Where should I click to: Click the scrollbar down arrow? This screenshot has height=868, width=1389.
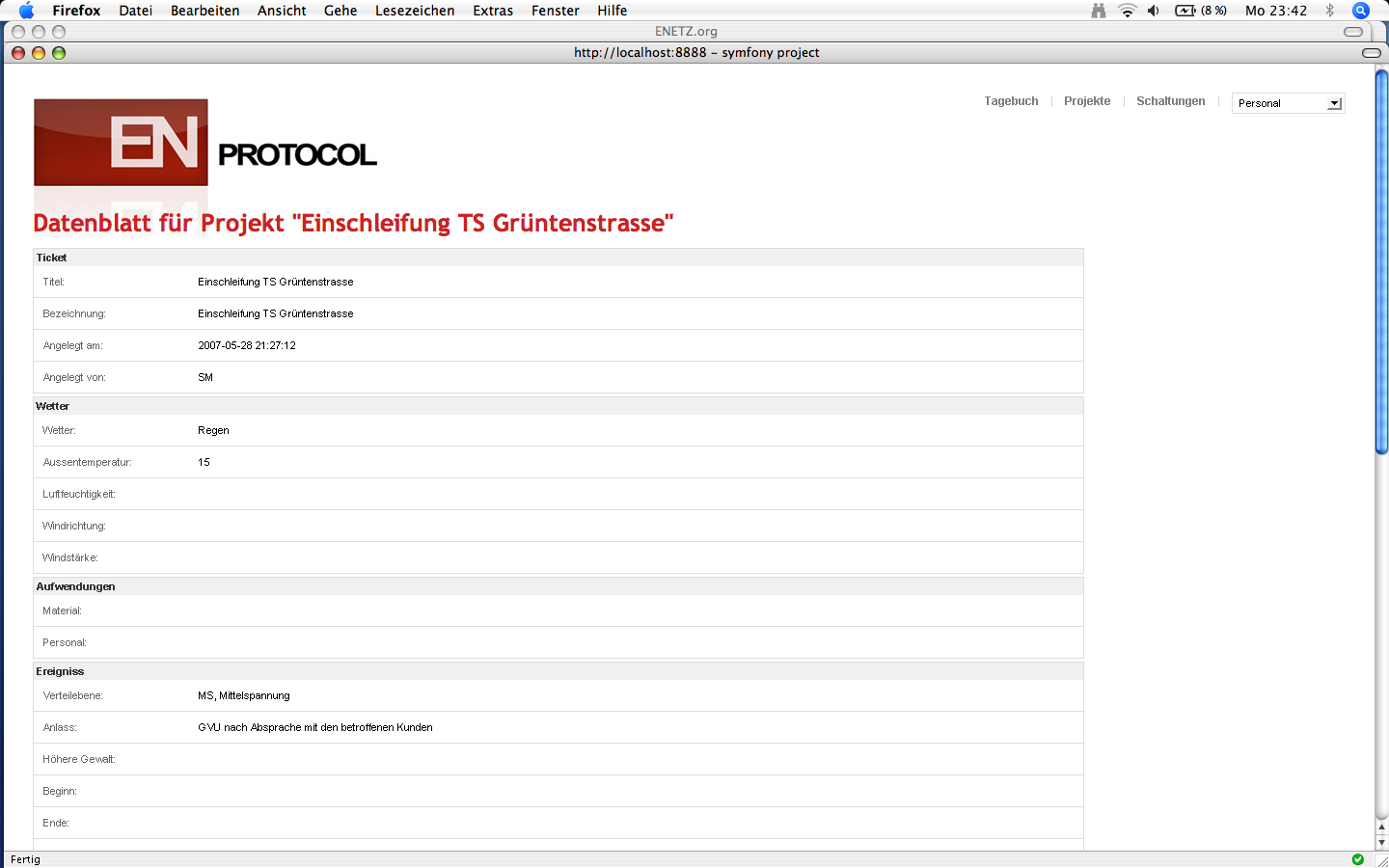1381,843
